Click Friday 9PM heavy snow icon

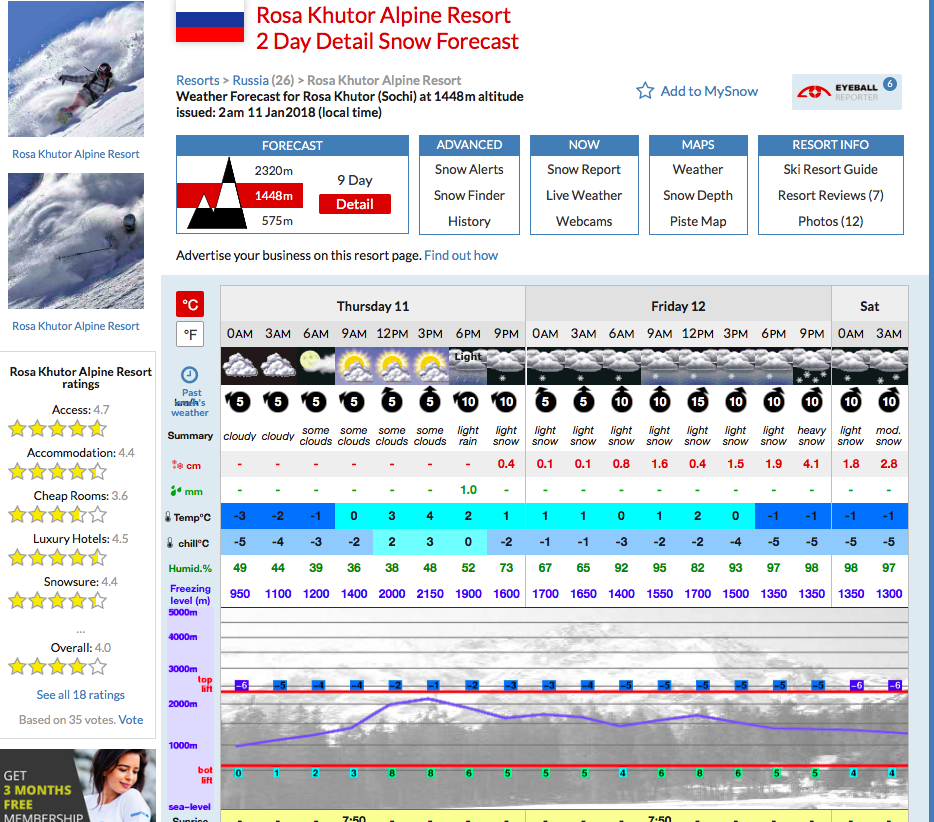click(812, 366)
